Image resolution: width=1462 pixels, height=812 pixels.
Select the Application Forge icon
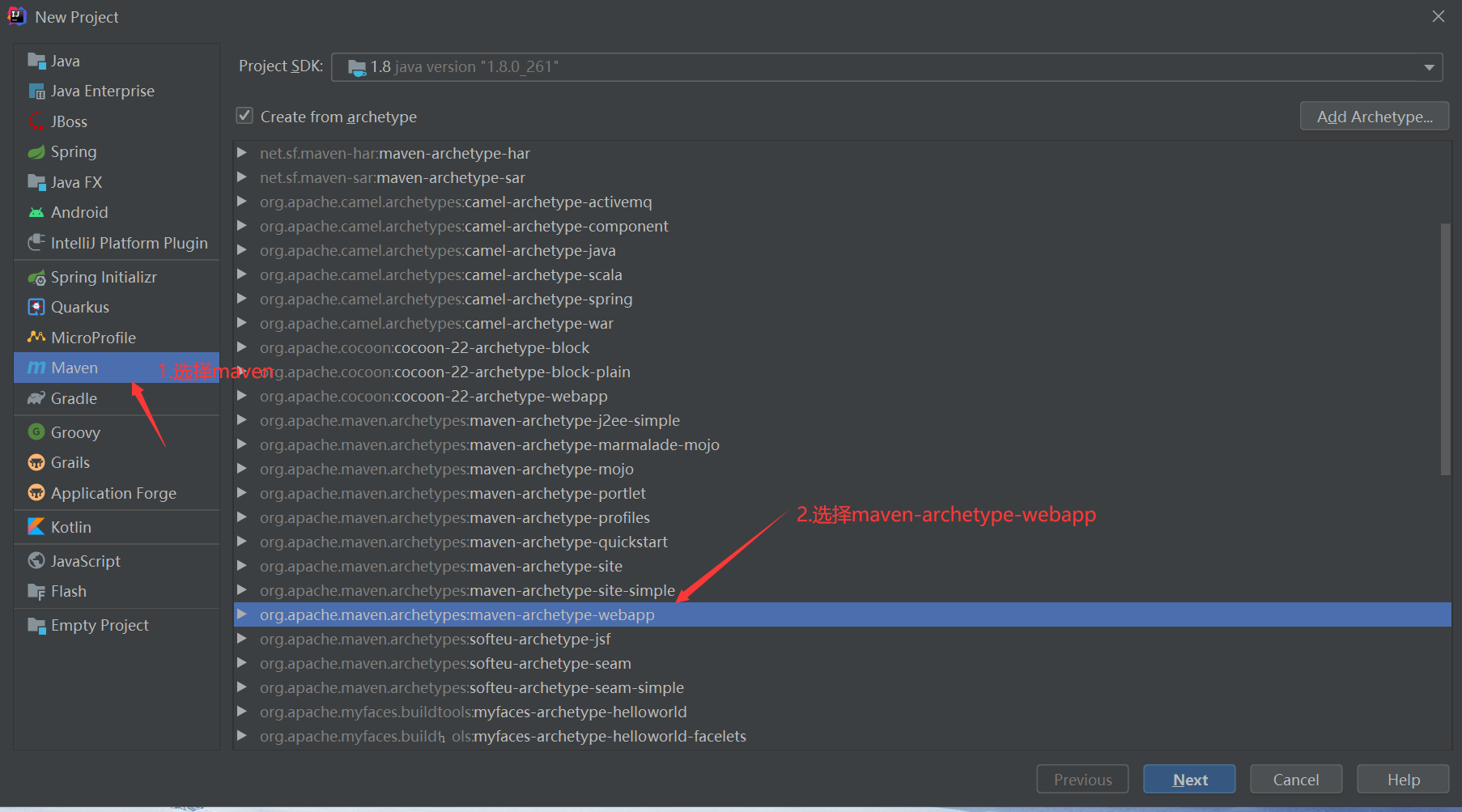[36, 493]
